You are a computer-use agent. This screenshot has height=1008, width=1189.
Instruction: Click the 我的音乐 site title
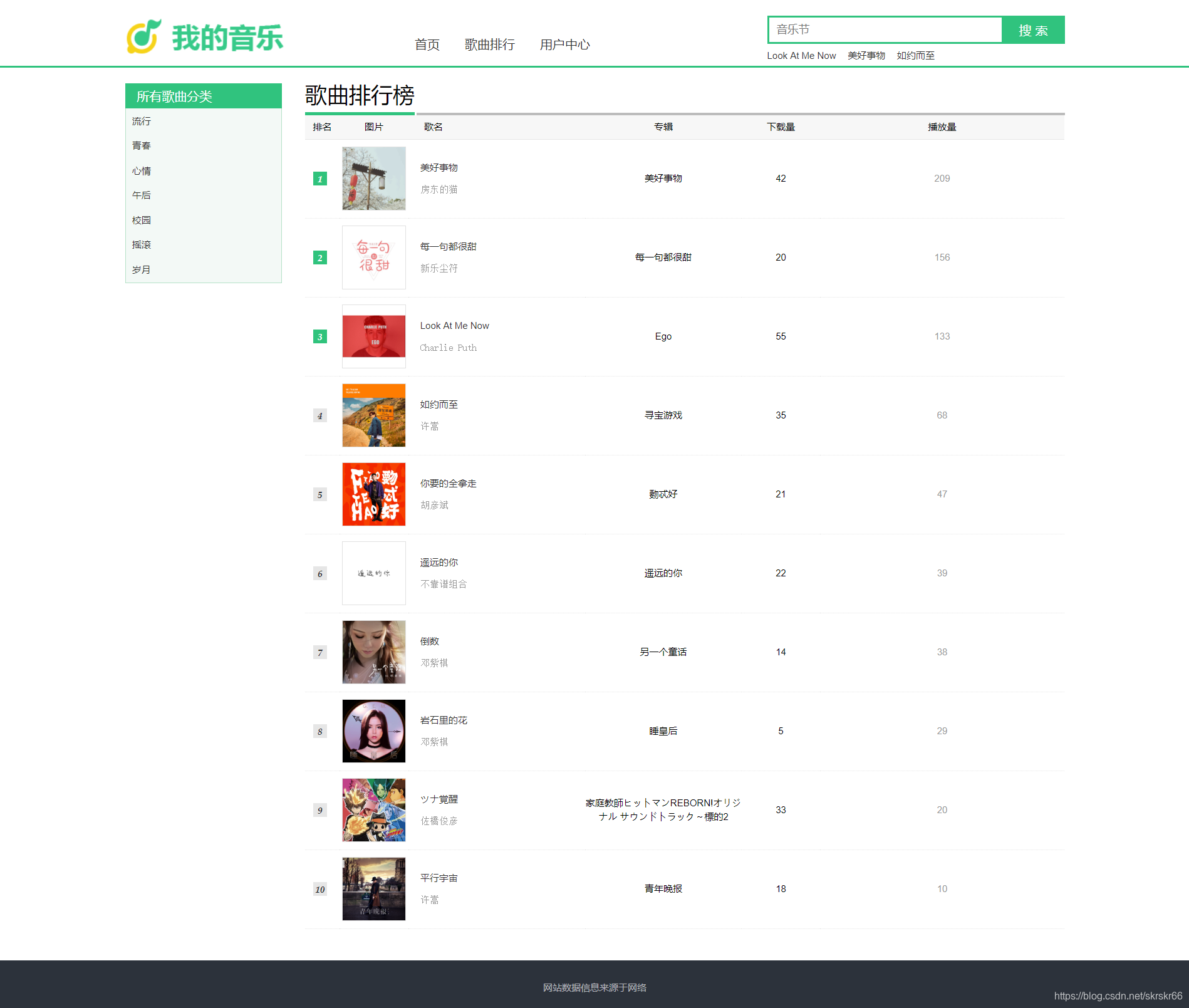pos(227,38)
